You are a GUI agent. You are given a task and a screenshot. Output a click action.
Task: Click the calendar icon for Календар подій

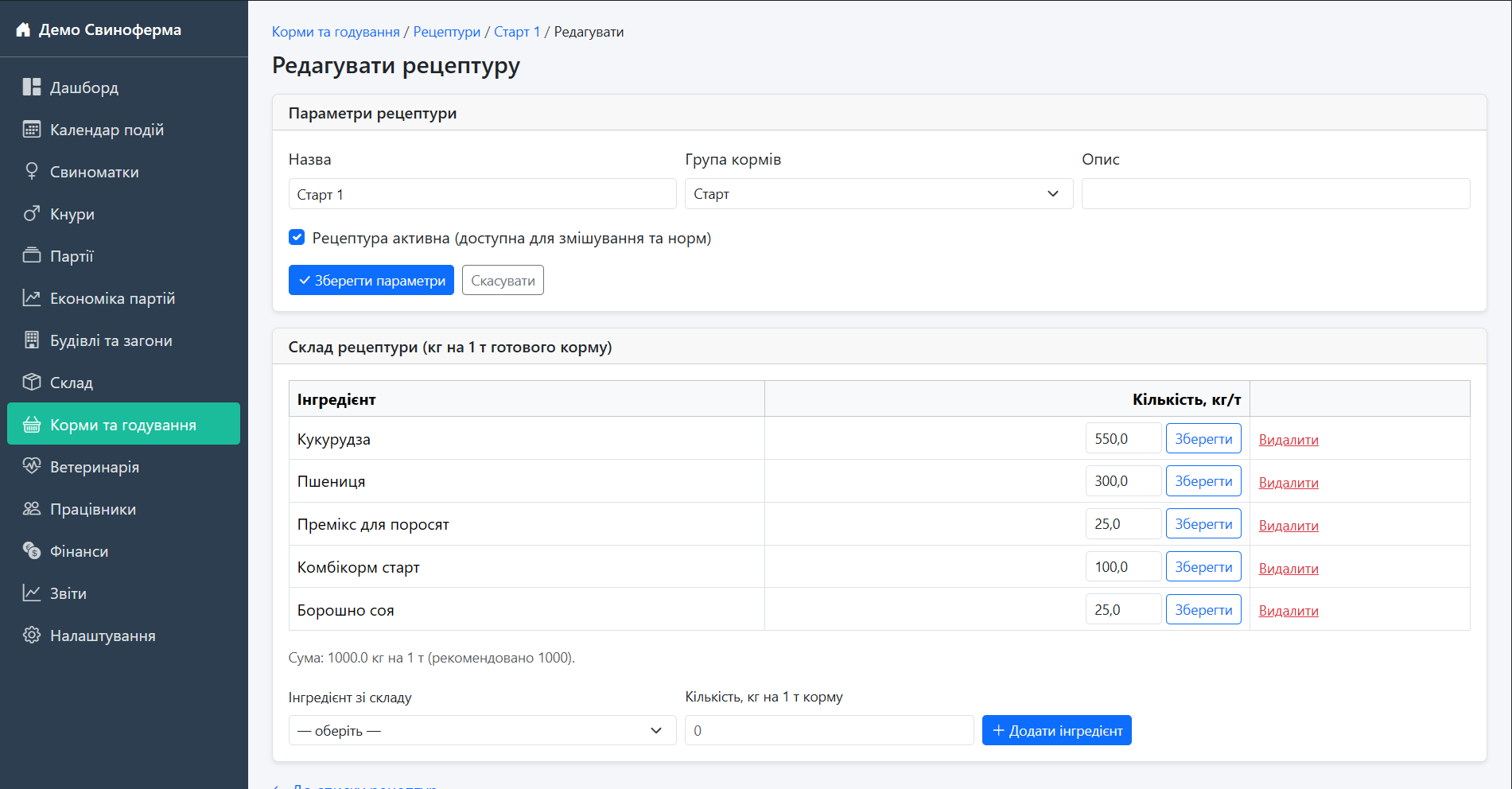(x=32, y=130)
